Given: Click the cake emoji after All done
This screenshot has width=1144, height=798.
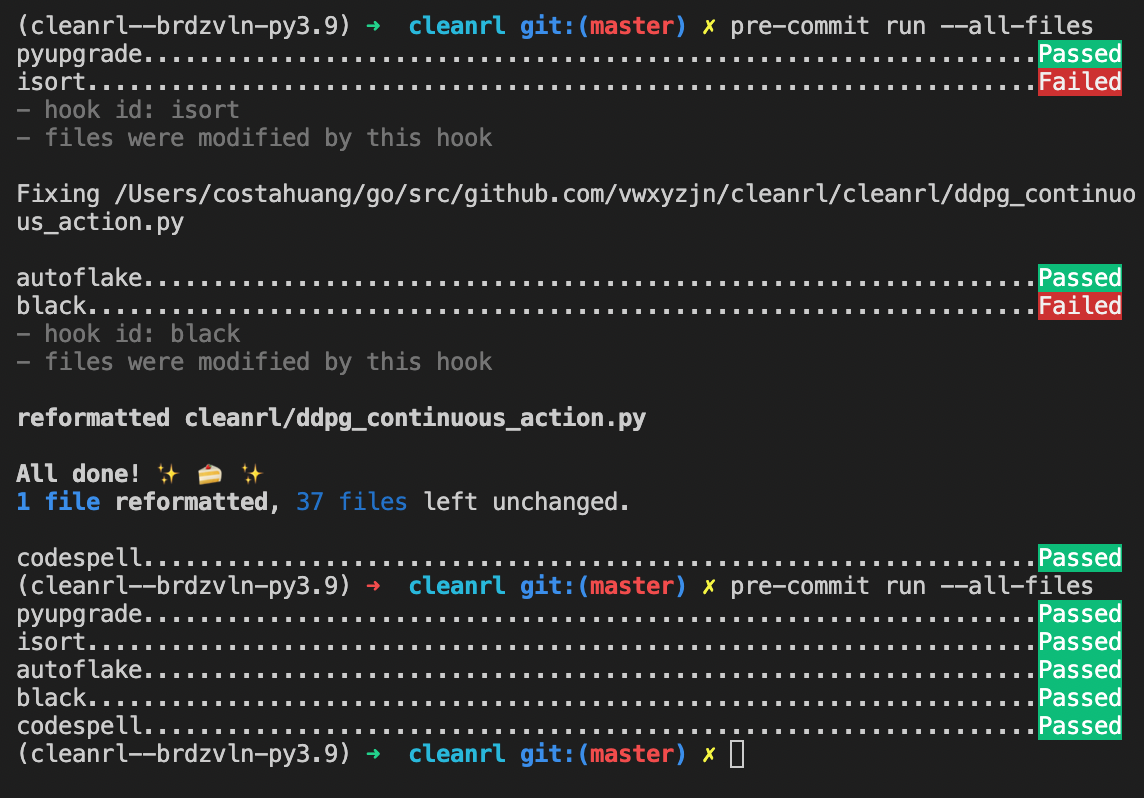Looking at the screenshot, I should coord(210,474).
